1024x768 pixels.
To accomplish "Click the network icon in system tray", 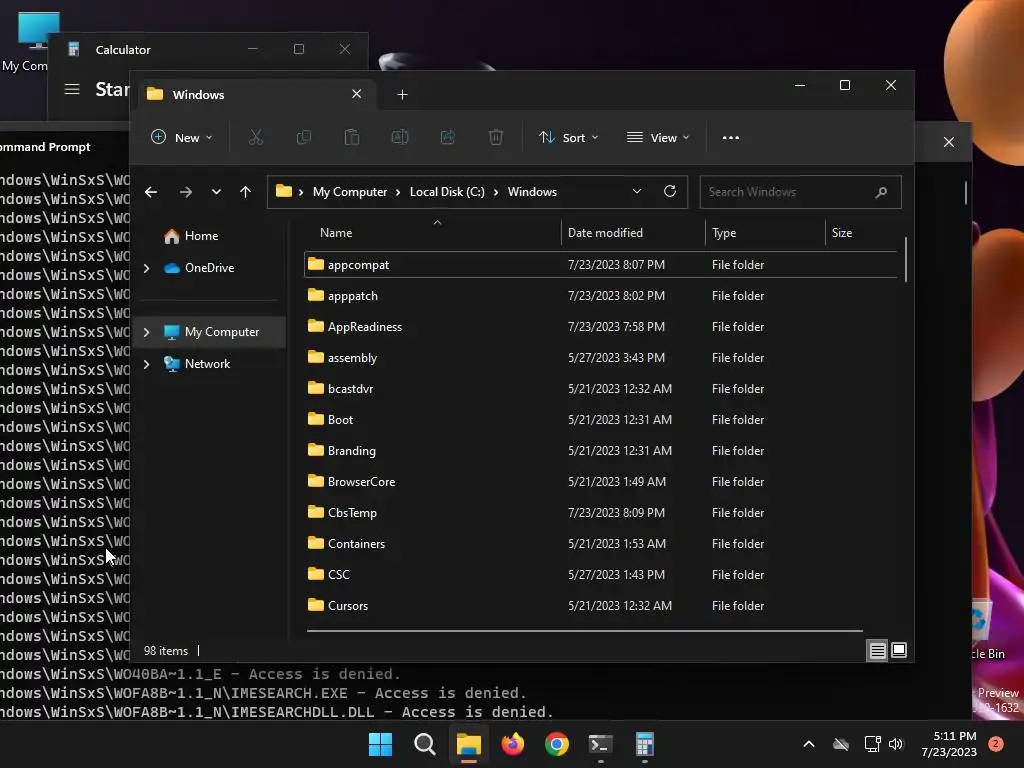I will point(872,744).
